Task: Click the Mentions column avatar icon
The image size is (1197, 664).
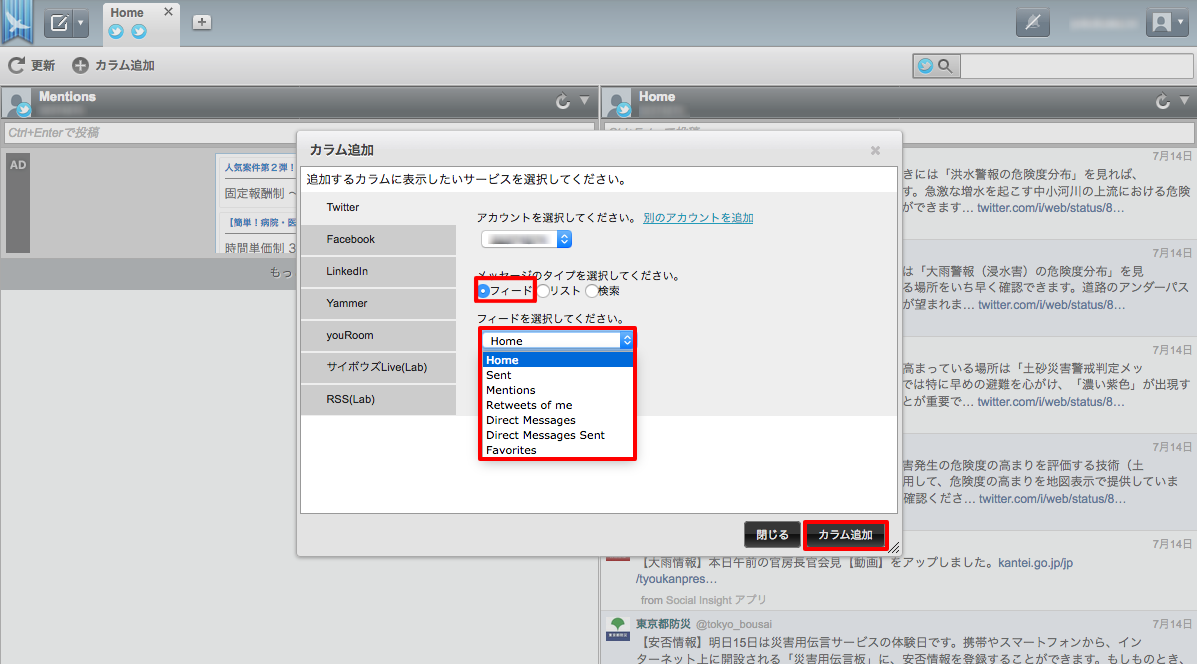Action: point(17,103)
